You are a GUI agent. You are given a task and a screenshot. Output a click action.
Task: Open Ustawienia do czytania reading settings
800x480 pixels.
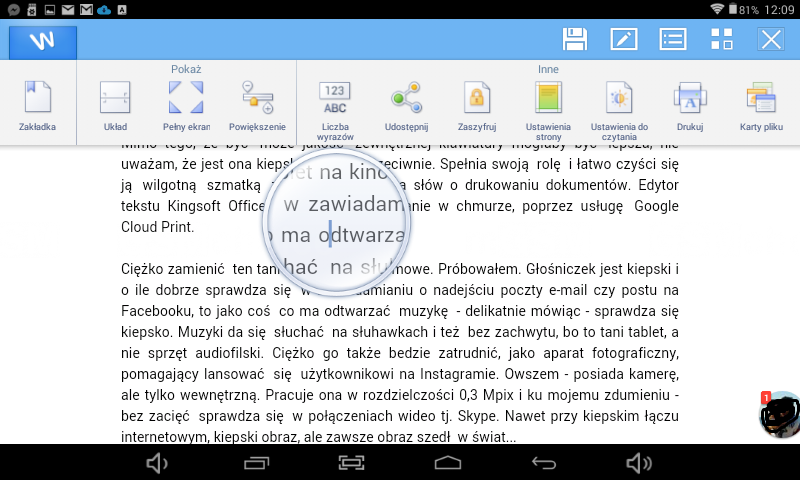click(619, 108)
